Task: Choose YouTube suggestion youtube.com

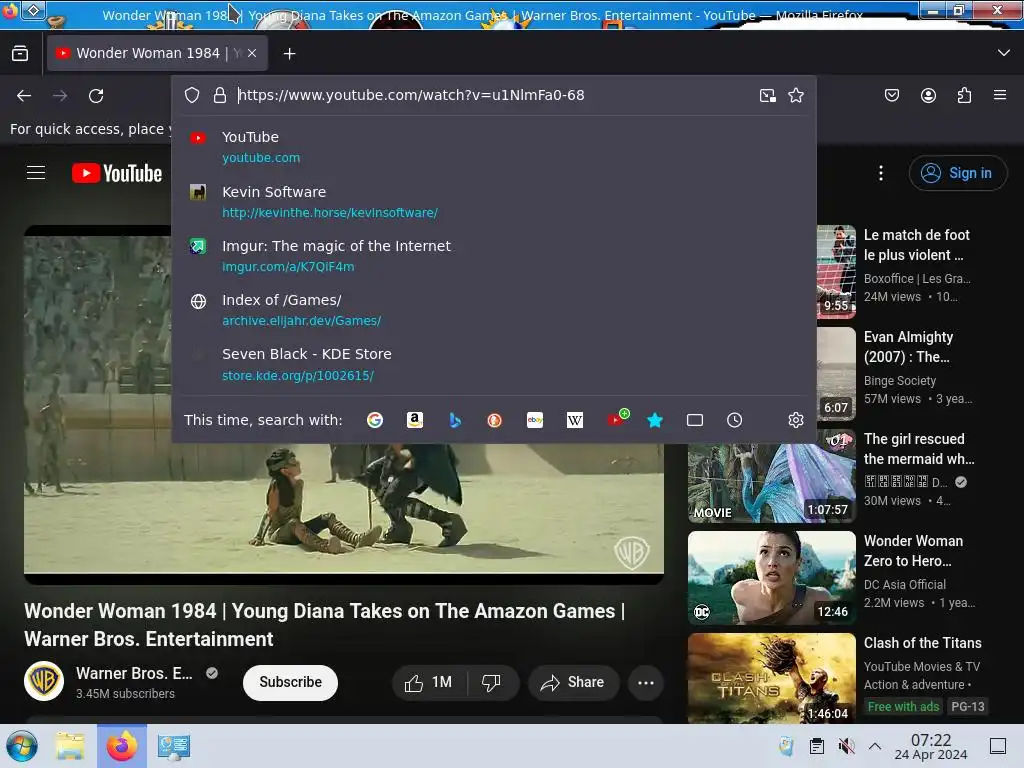Action: tap(494, 147)
